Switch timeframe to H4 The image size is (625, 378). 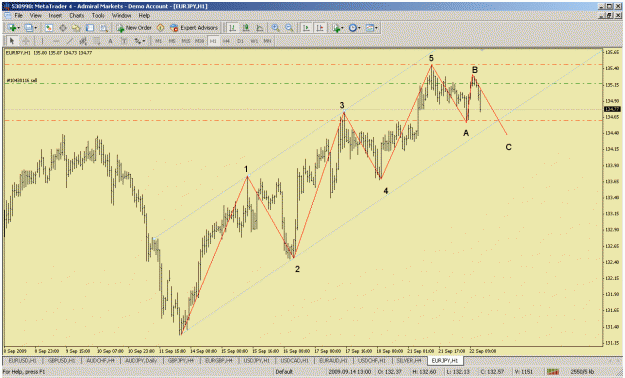(x=226, y=41)
